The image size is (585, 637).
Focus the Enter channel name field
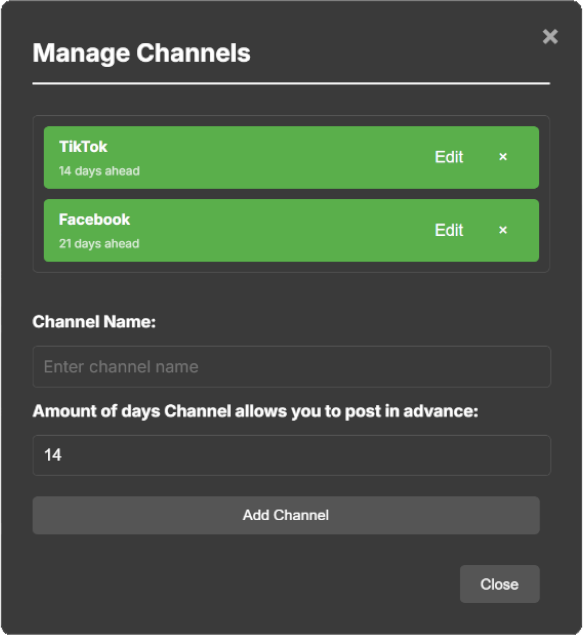[292, 367]
